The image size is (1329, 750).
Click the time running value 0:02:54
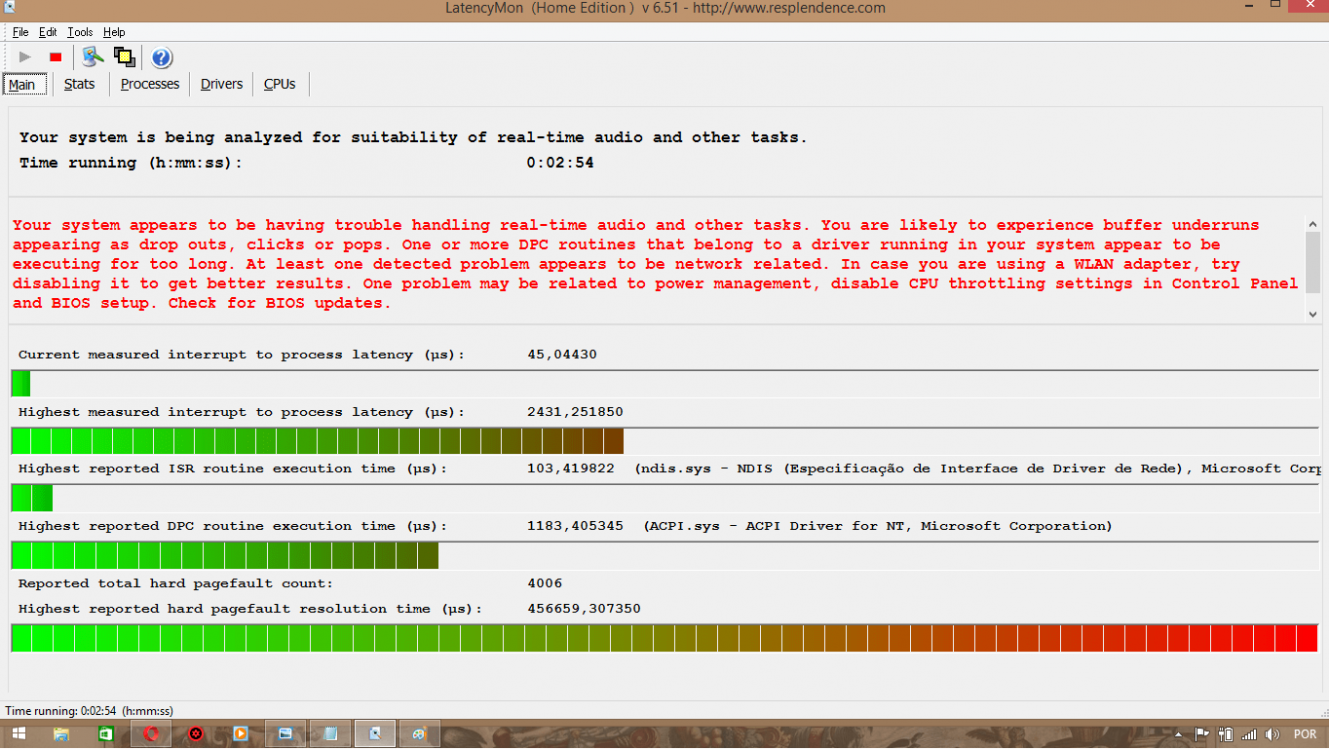pyautogui.click(x=560, y=163)
